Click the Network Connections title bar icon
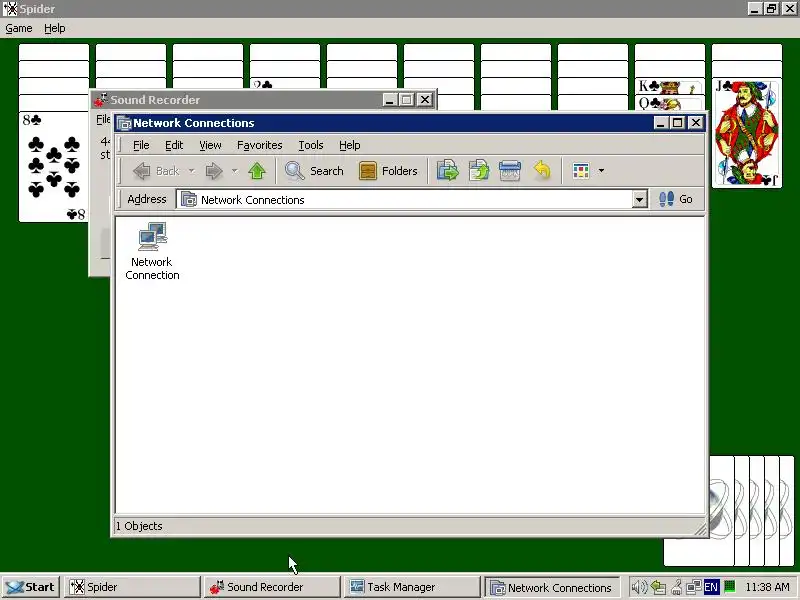 tap(124, 123)
